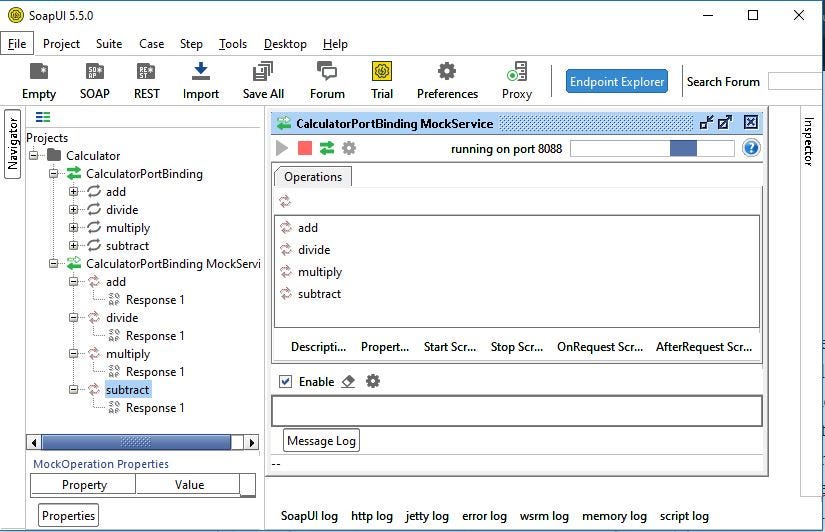Open the Suite menu
825x532 pixels.
click(x=109, y=44)
